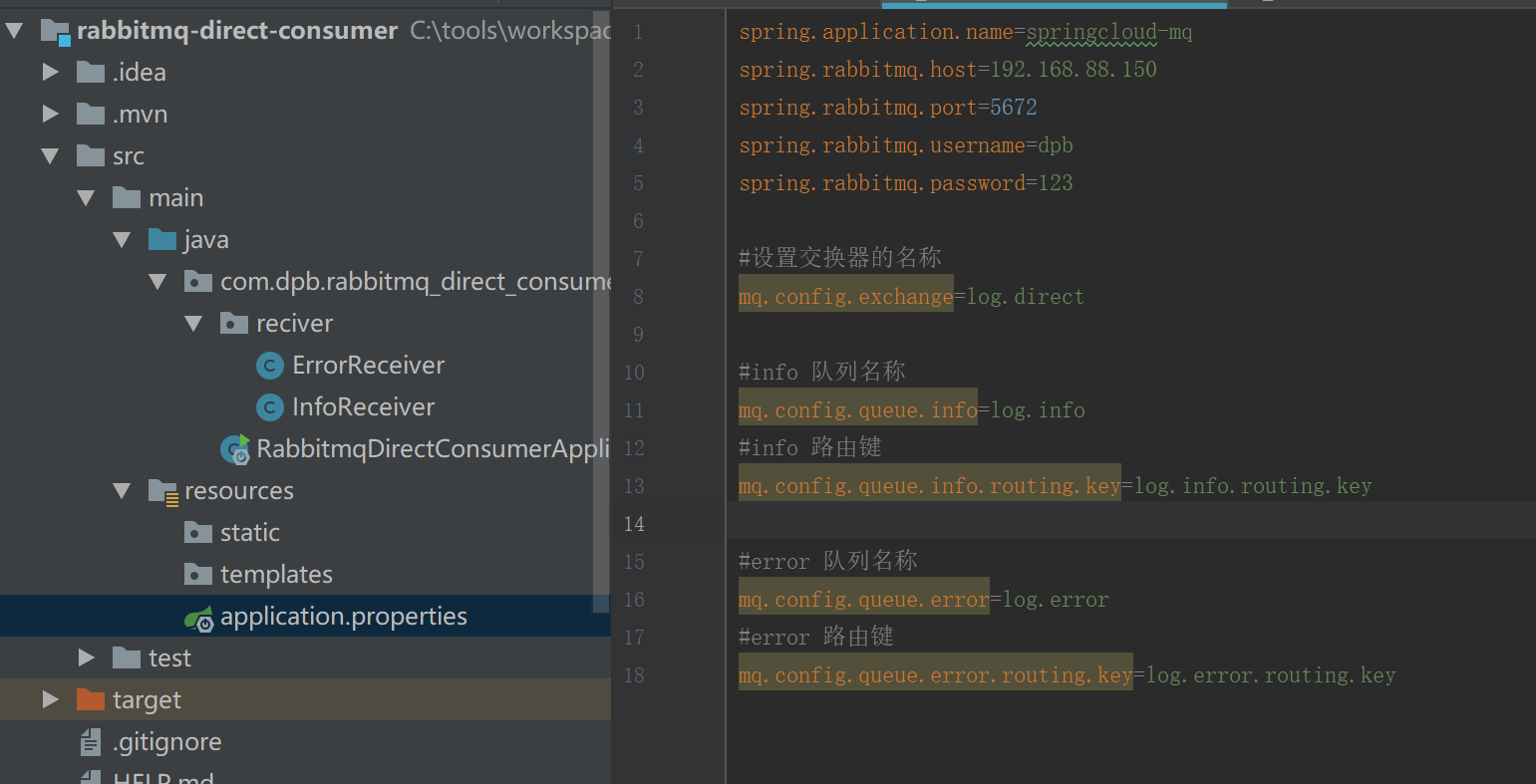Click the src folder icon
Image resolution: width=1536 pixels, height=784 pixels.
point(91,155)
